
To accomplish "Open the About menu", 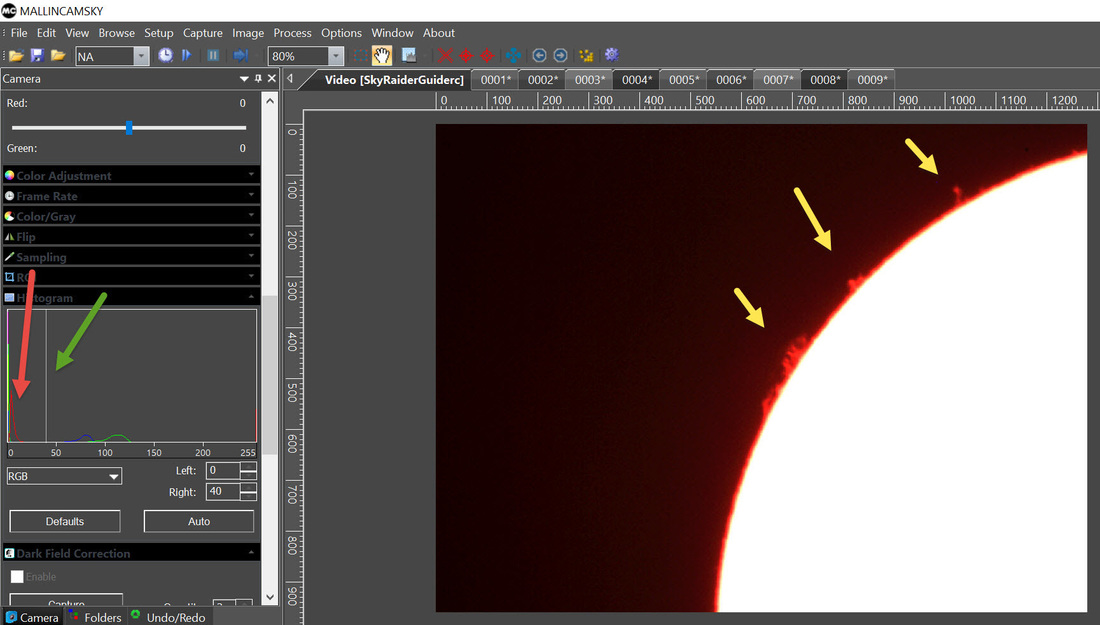I will click(x=438, y=33).
